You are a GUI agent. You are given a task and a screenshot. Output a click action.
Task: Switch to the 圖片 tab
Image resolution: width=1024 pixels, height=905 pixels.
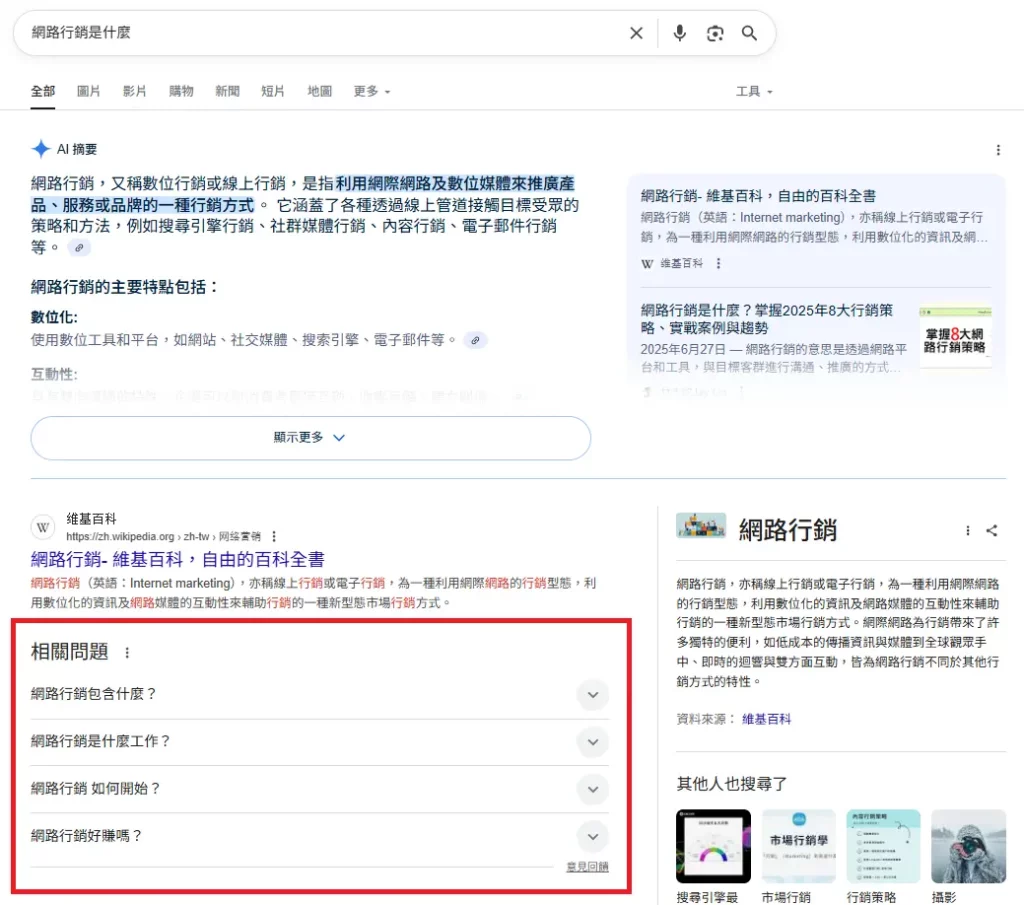point(88,91)
